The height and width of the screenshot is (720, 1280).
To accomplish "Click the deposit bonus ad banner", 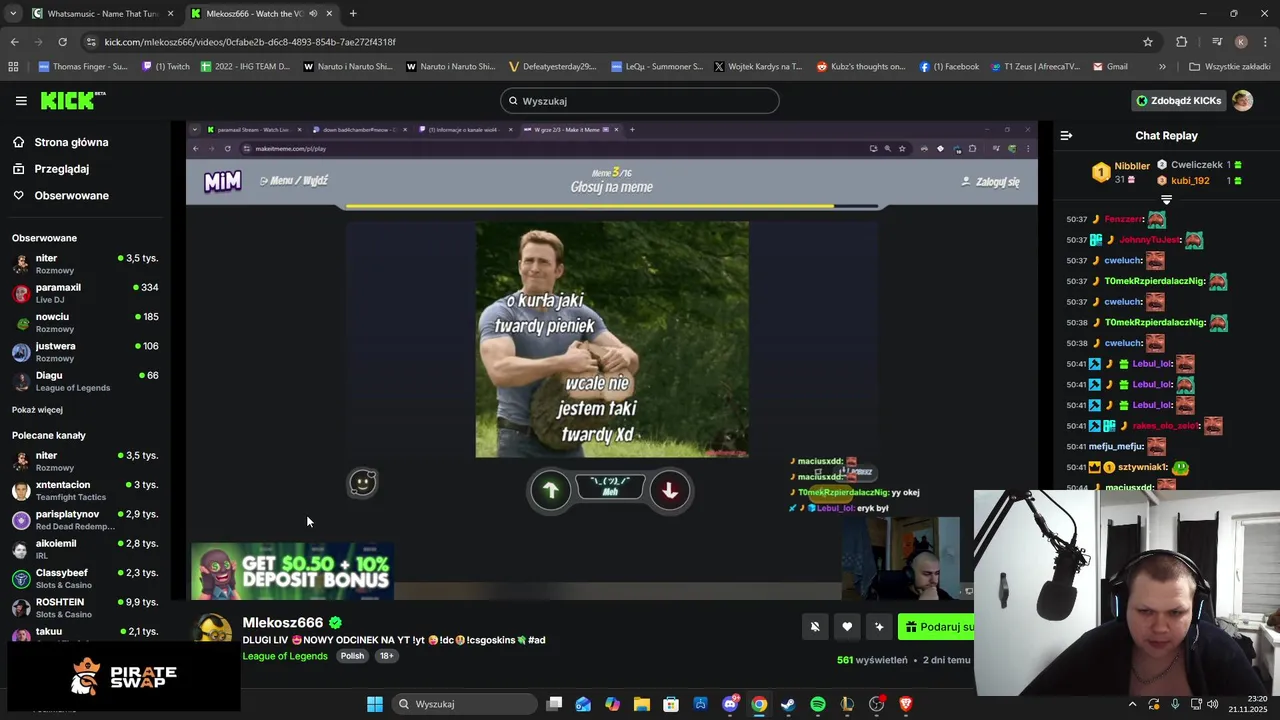I will (292, 571).
